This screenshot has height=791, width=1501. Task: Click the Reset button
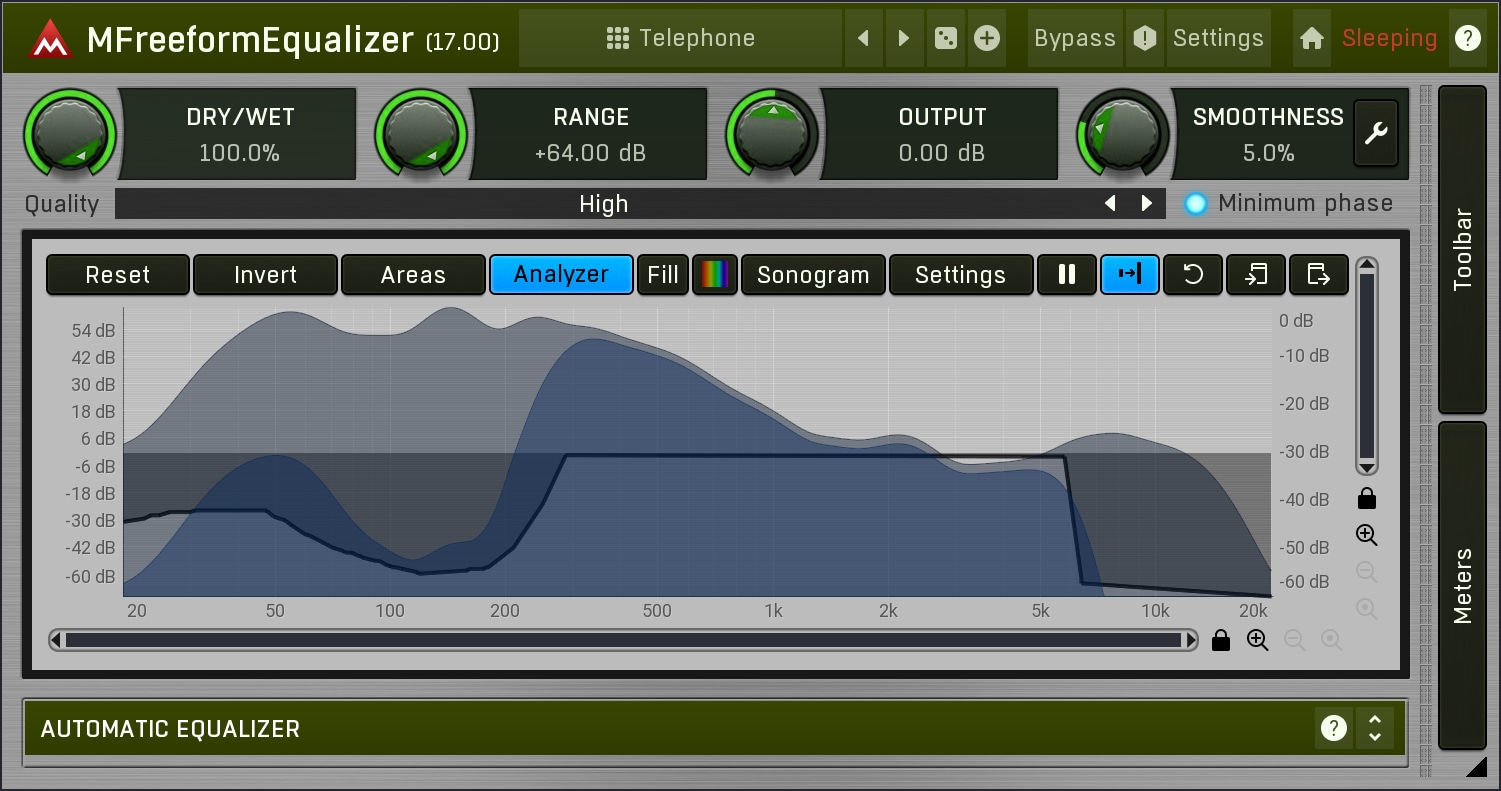(x=118, y=274)
